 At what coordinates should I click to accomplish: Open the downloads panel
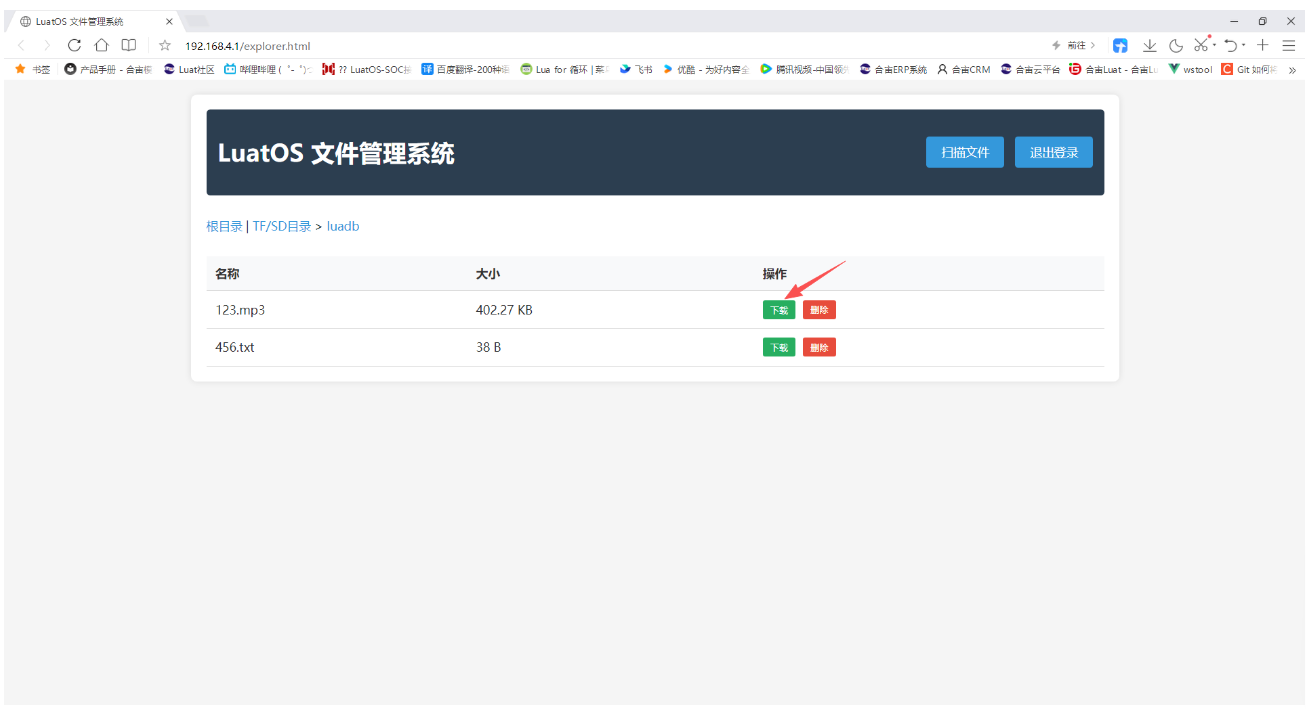pos(1150,46)
